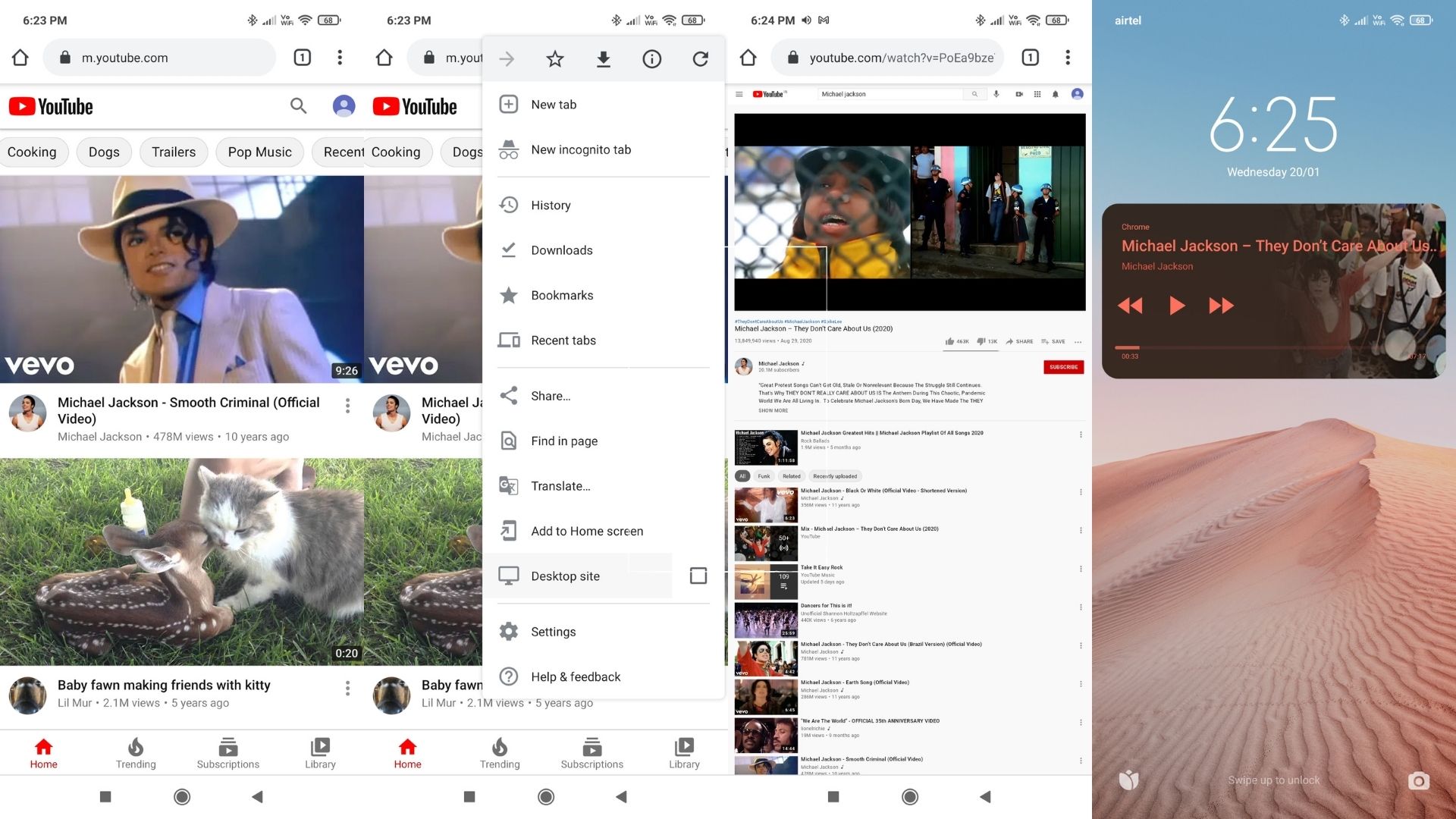The width and height of the screenshot is (1456, 819).
Task: Open the YouTube apps grid icon
Action: click(x=1037, y=94)
